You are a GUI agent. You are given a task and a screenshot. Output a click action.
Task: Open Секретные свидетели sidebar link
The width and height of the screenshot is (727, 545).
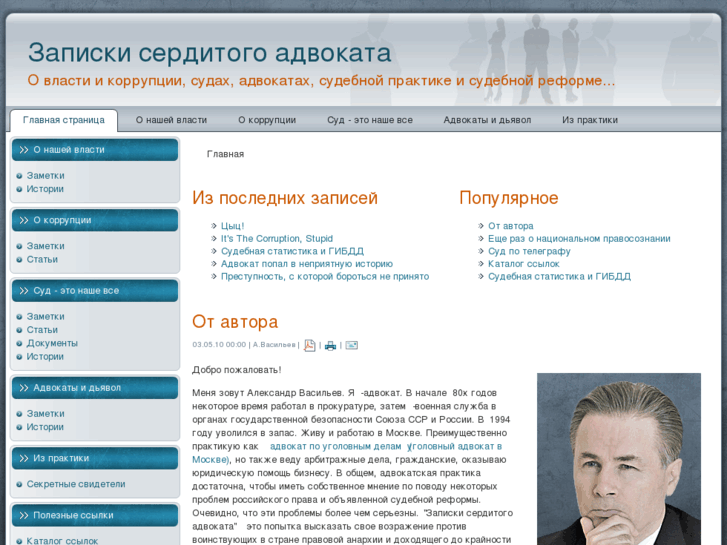[x=76, y=484]
